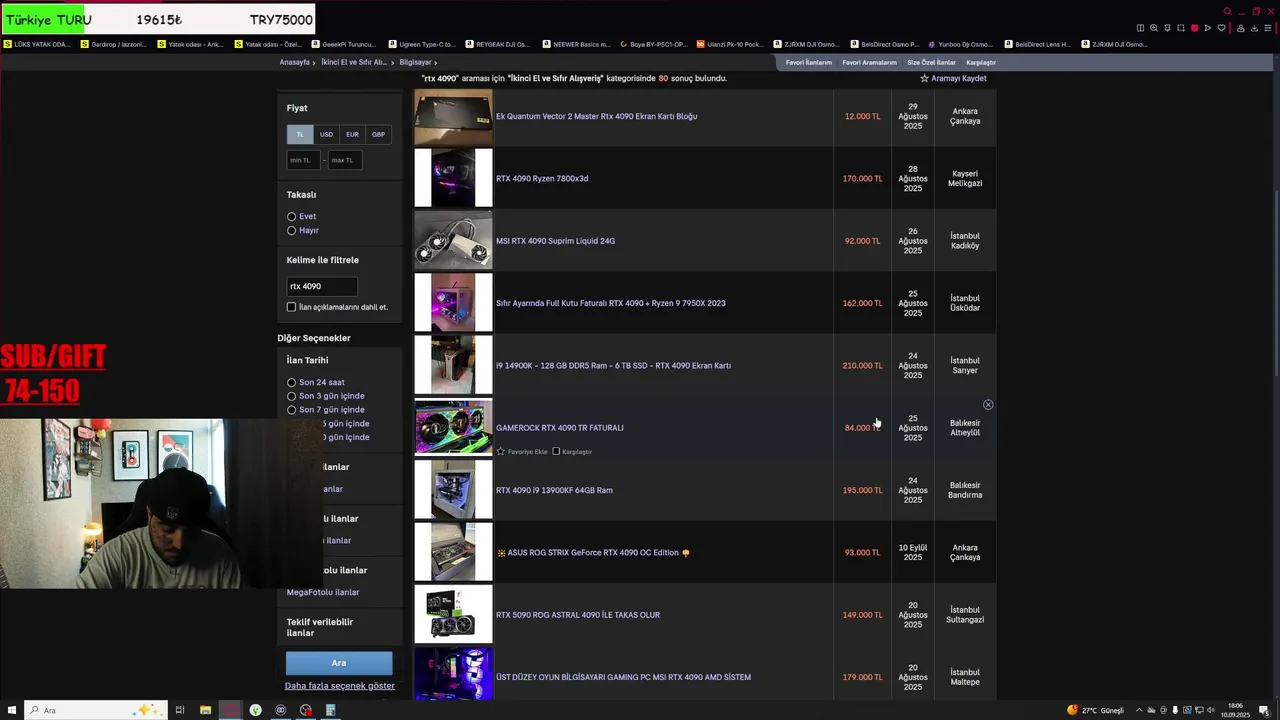Screen dimensions: 1280x720
Task: Click the heart bookmark icon
Action: click(x=1221, y=28)
